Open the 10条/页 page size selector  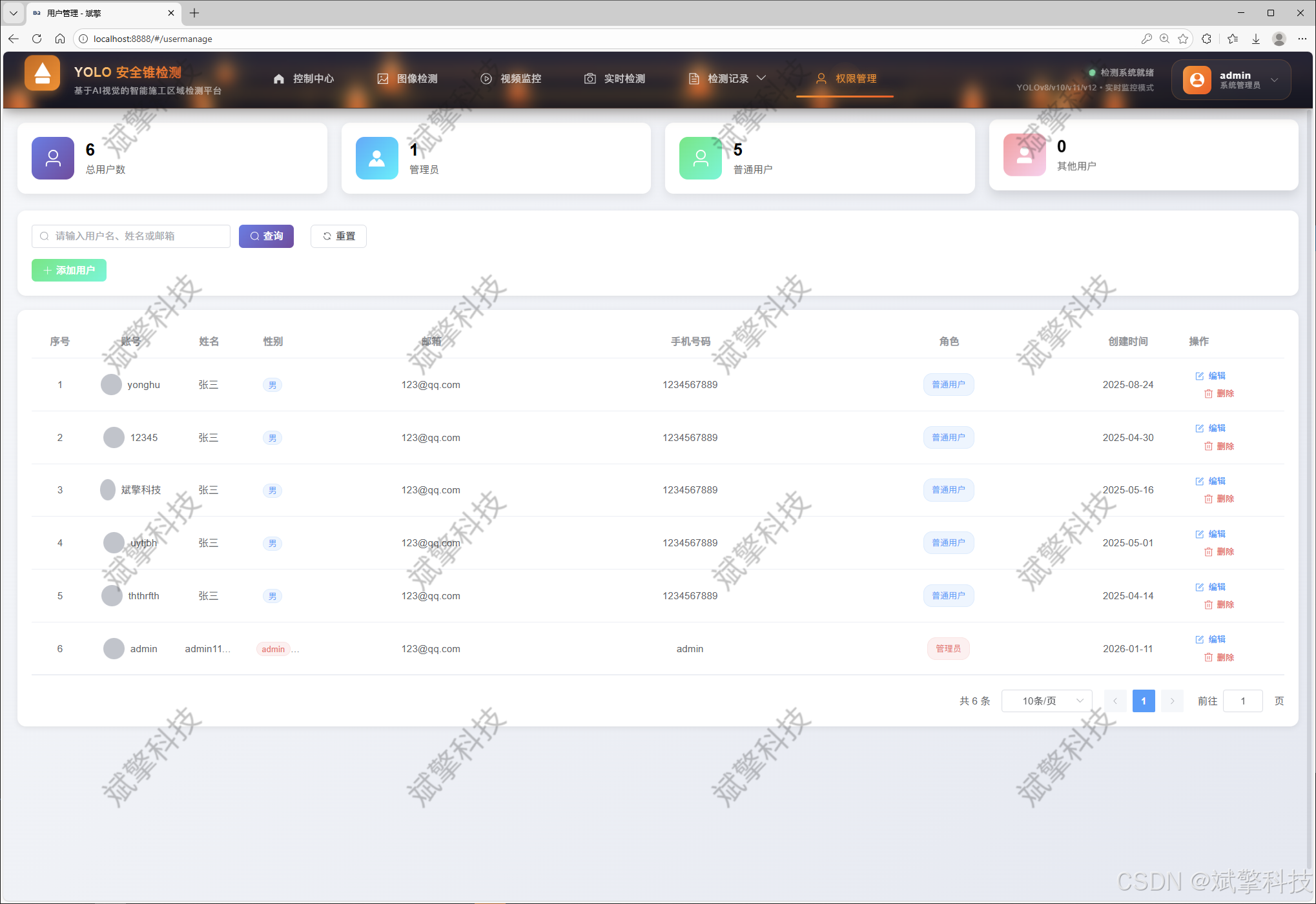coord(1046,701)
